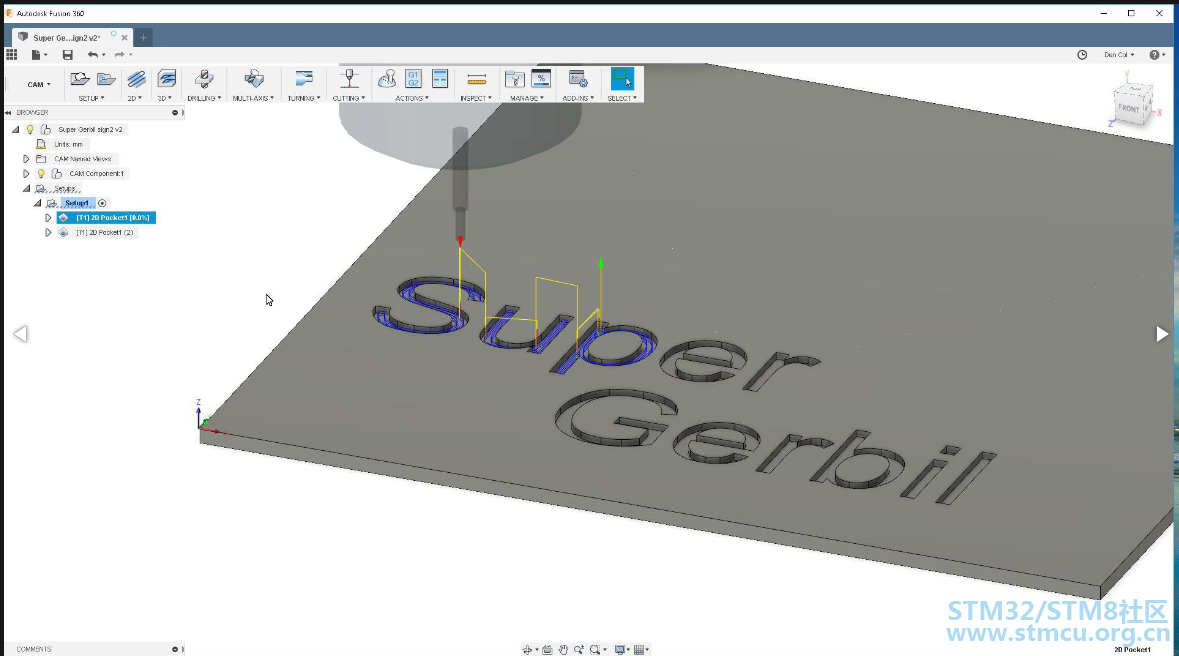Go to next slide with right arrow
Image resolution: width=1179 pixels, height=656 pixels.
pyautogui.click(x=1162, y=333)
